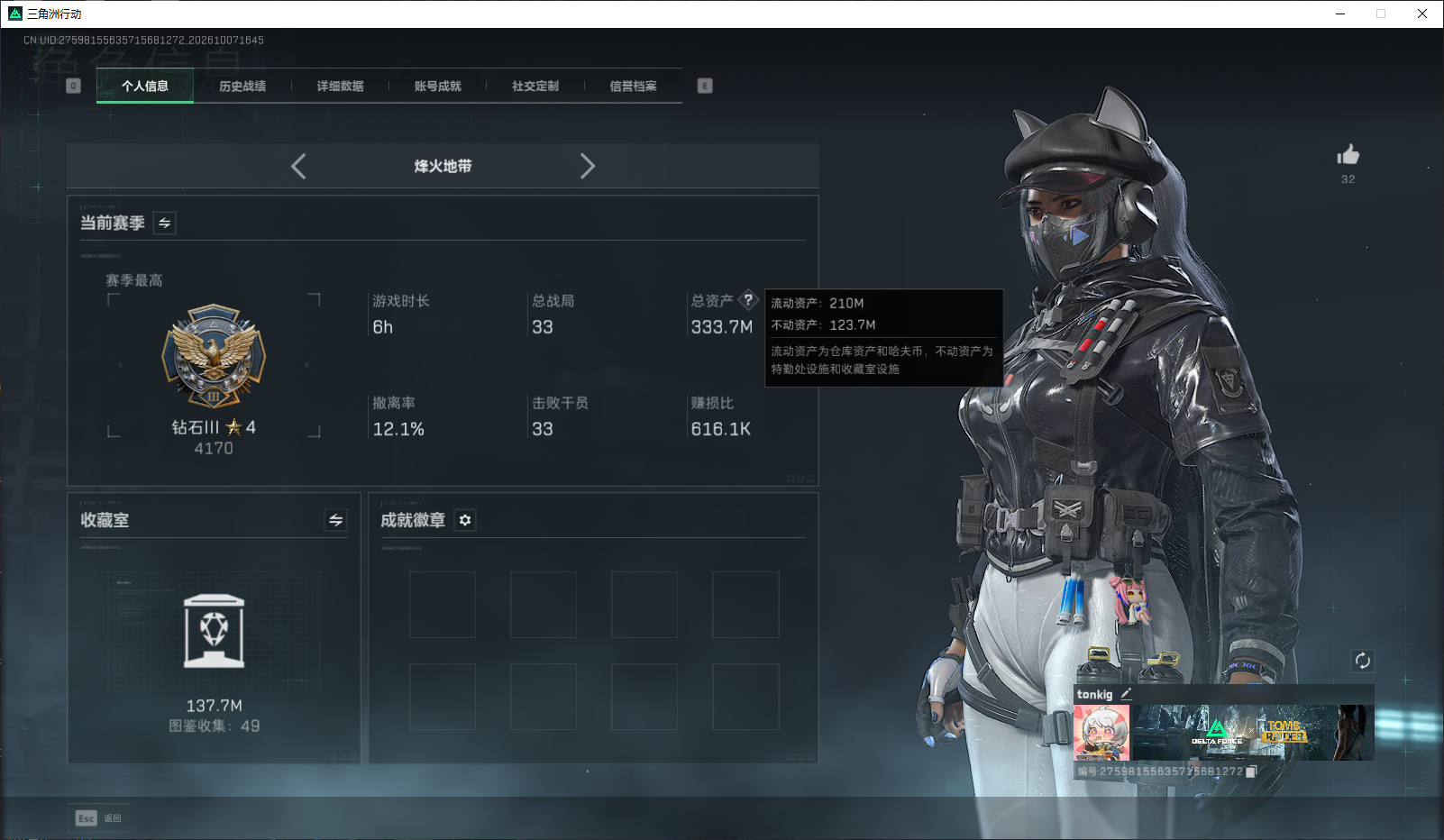Click the player avatar thumbnail

[x=1101, y=733]
